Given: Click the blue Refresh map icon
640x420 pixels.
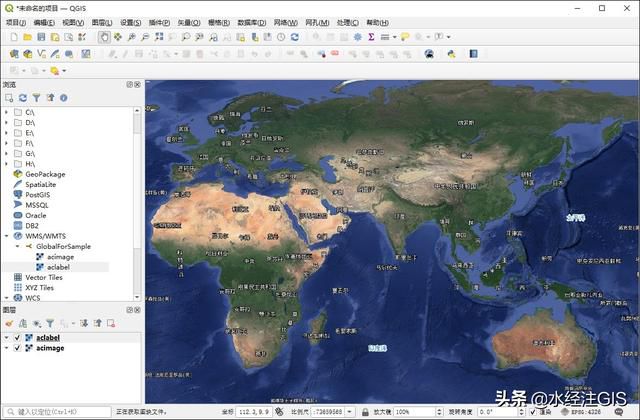Looking at the screenshot, I should 295,37.
